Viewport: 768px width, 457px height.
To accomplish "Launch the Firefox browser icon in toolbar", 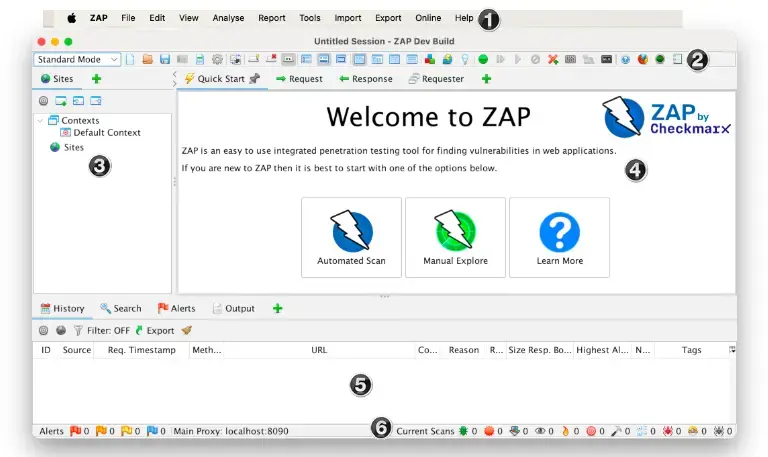I will click(643, 59).
